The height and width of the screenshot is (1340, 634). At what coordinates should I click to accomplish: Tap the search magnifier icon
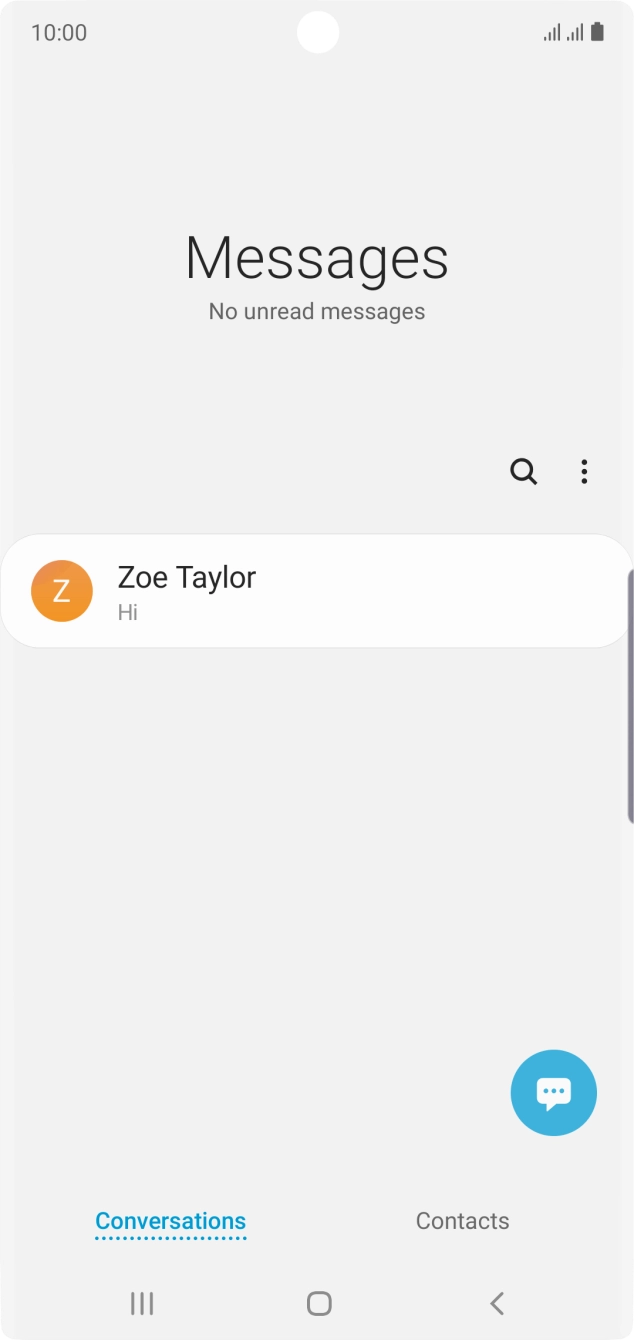tap(523, 471)
